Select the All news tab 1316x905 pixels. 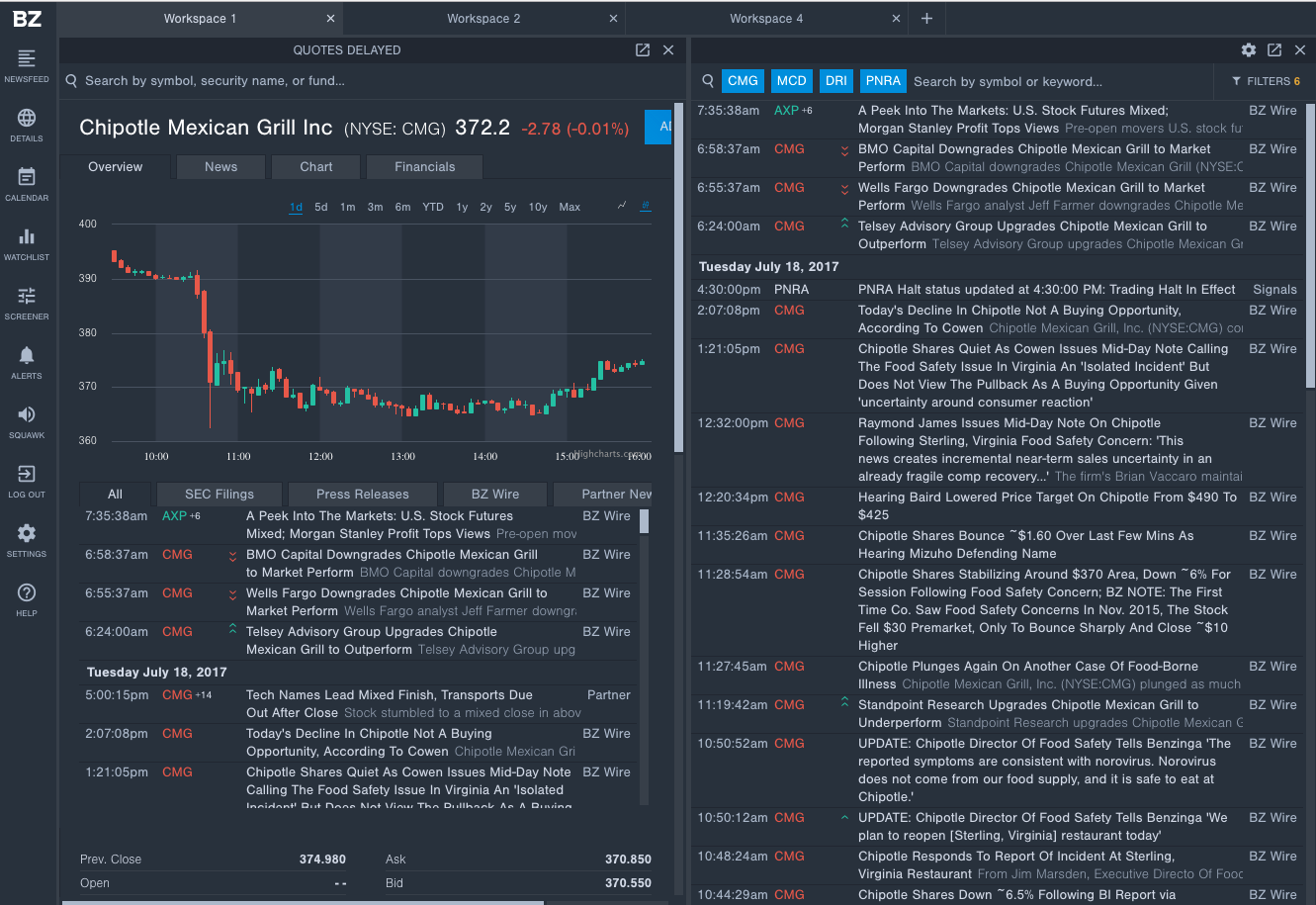tap(116, 495)
